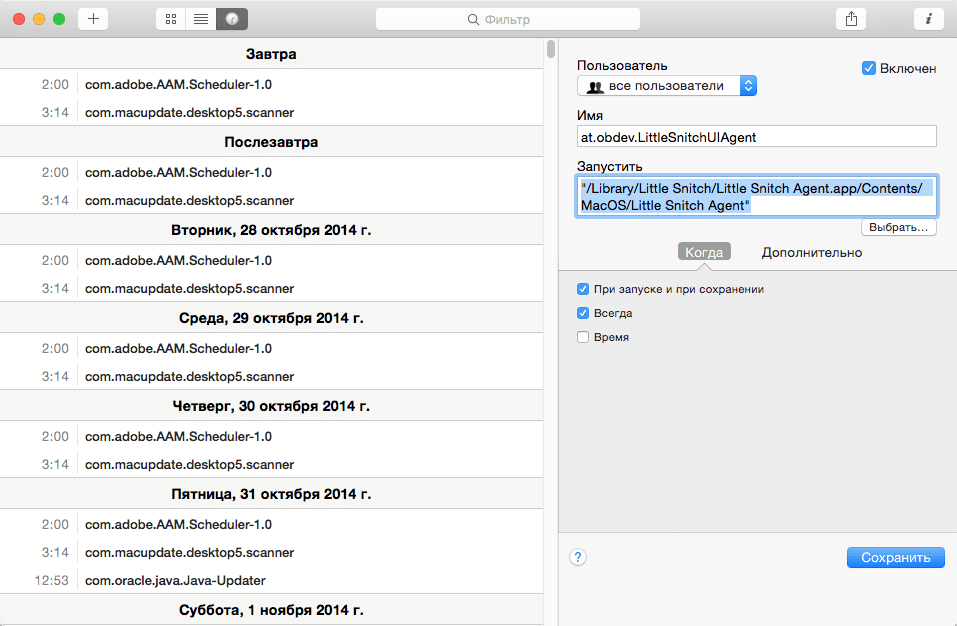Click the 12:53 time entry
Screen dimensions: 957x626
(51, 580)
